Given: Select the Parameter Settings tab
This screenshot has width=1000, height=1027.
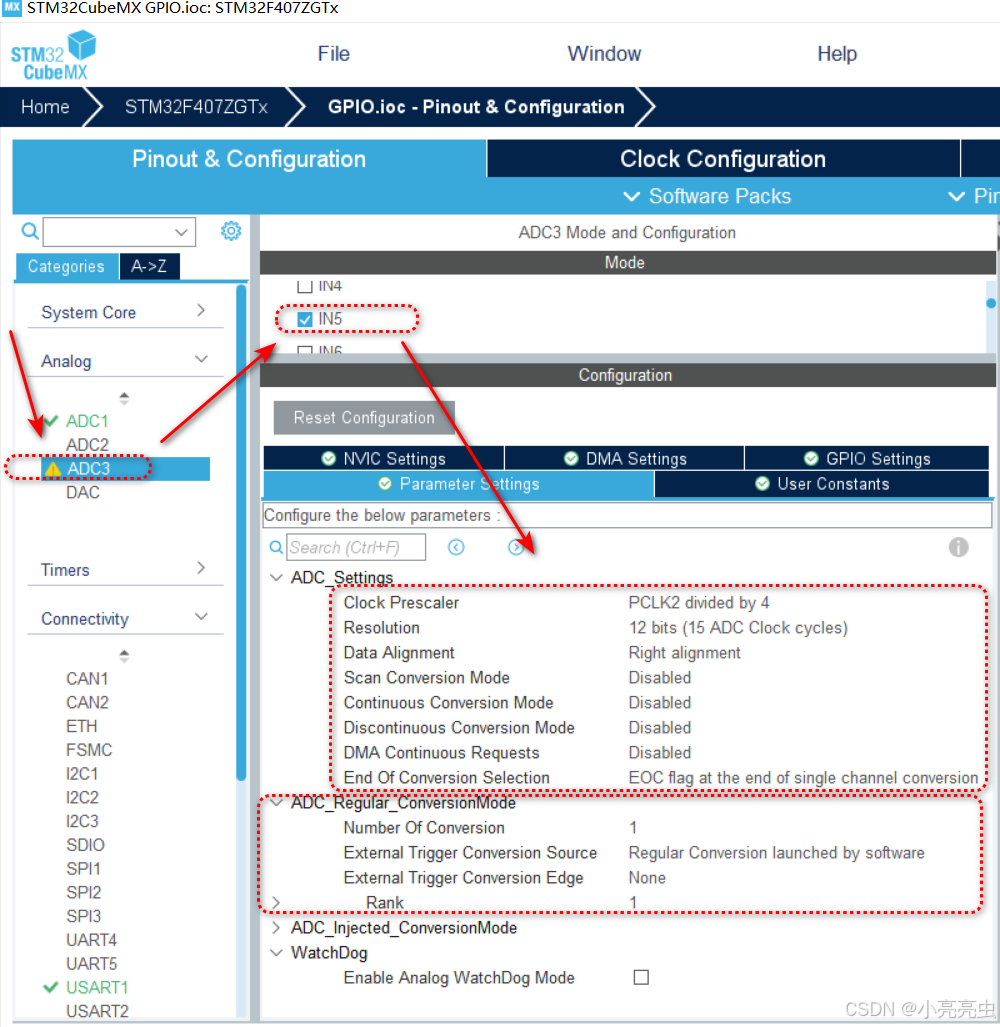Looking at the screenshot, I should [x=458, y=484].
